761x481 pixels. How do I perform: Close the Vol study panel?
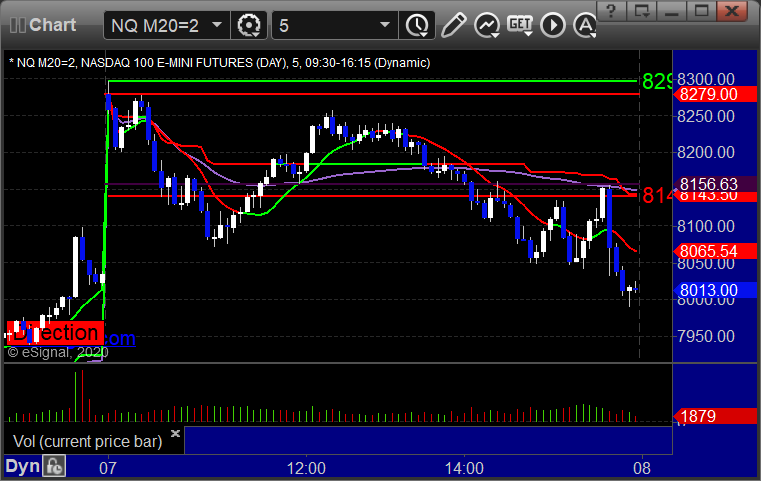click(x=175, y=433)
